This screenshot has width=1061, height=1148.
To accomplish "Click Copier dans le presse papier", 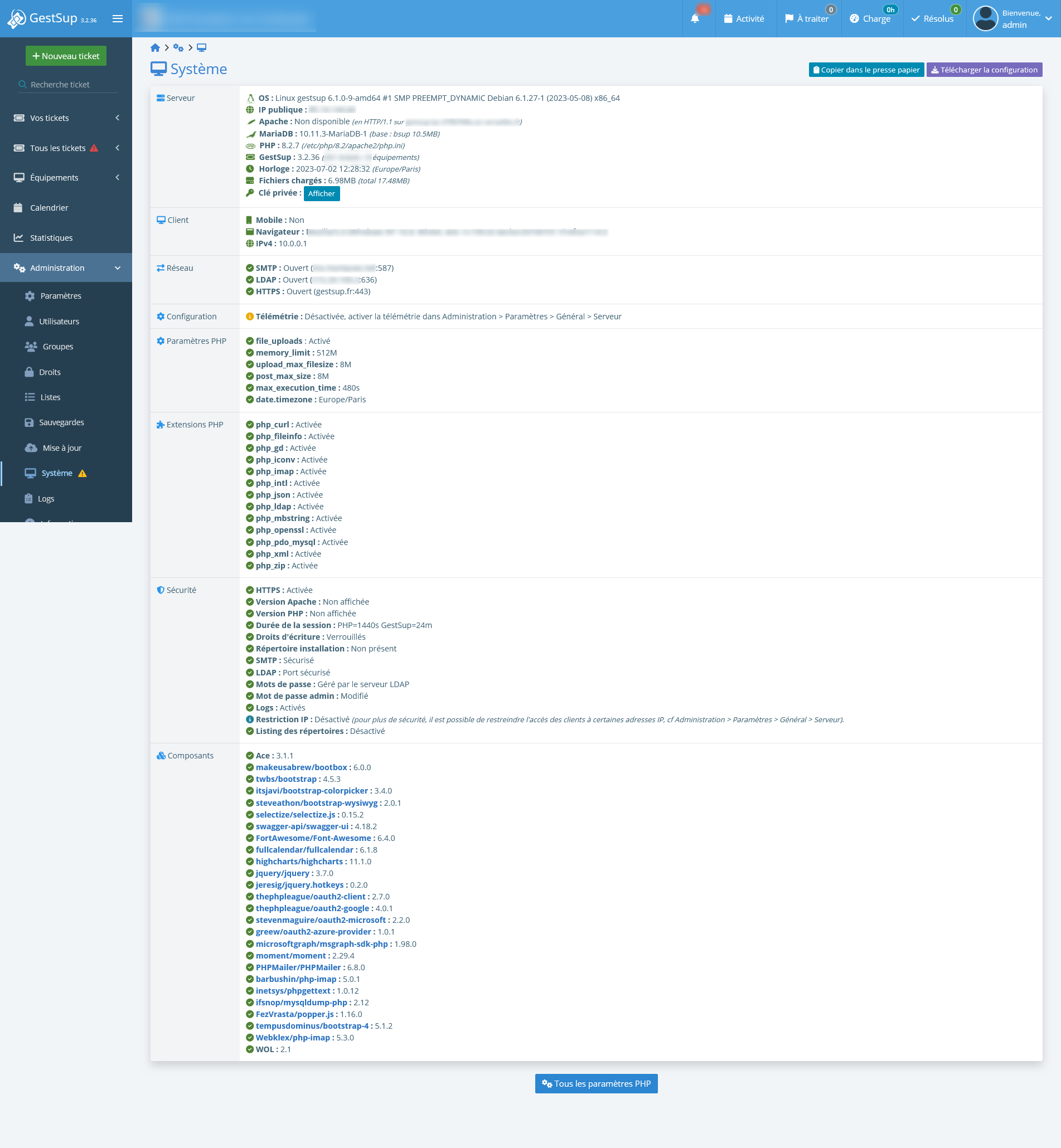I will (866, 70).
